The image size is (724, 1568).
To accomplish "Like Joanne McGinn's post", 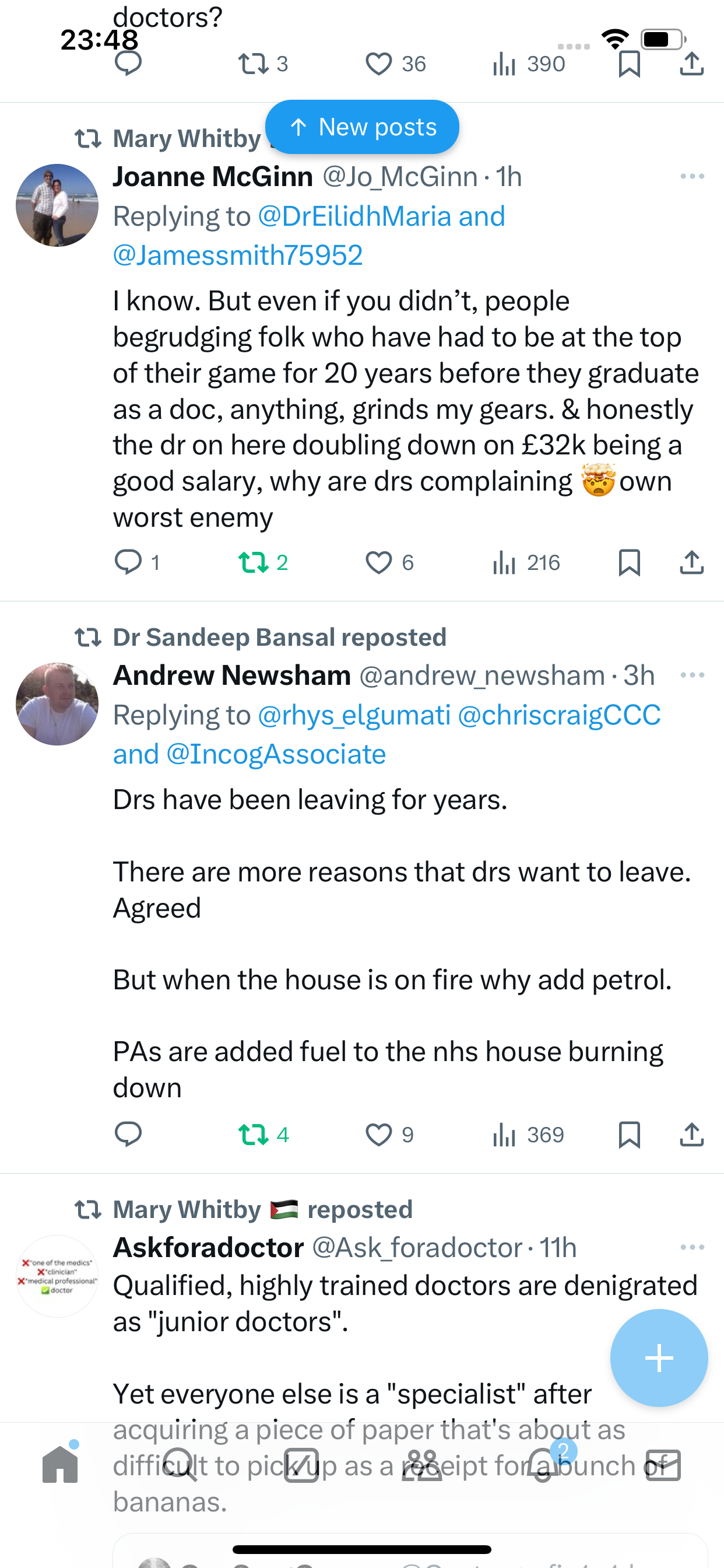I will (378, 562).
